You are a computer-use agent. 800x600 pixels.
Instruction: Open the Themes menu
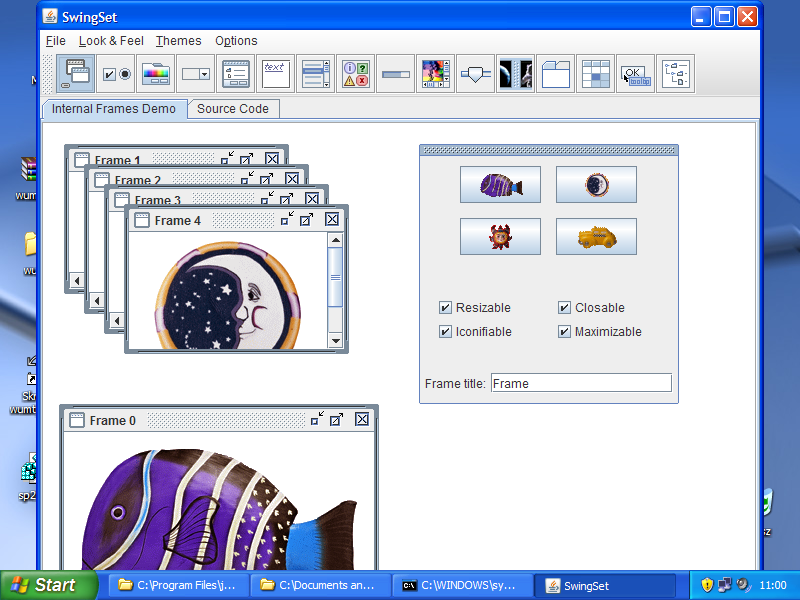[x=179, y=41]
